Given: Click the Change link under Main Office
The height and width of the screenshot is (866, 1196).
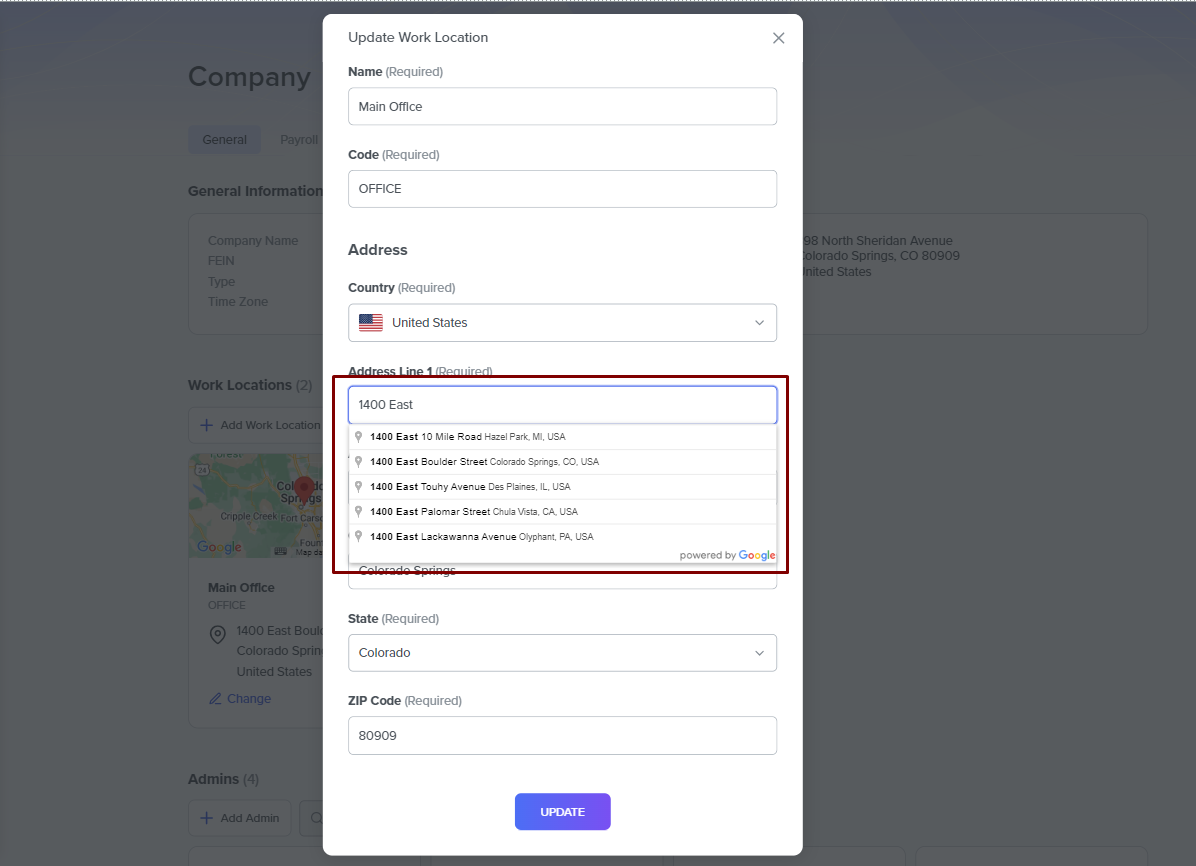Looking at the screenshot, I should [249, 699].
